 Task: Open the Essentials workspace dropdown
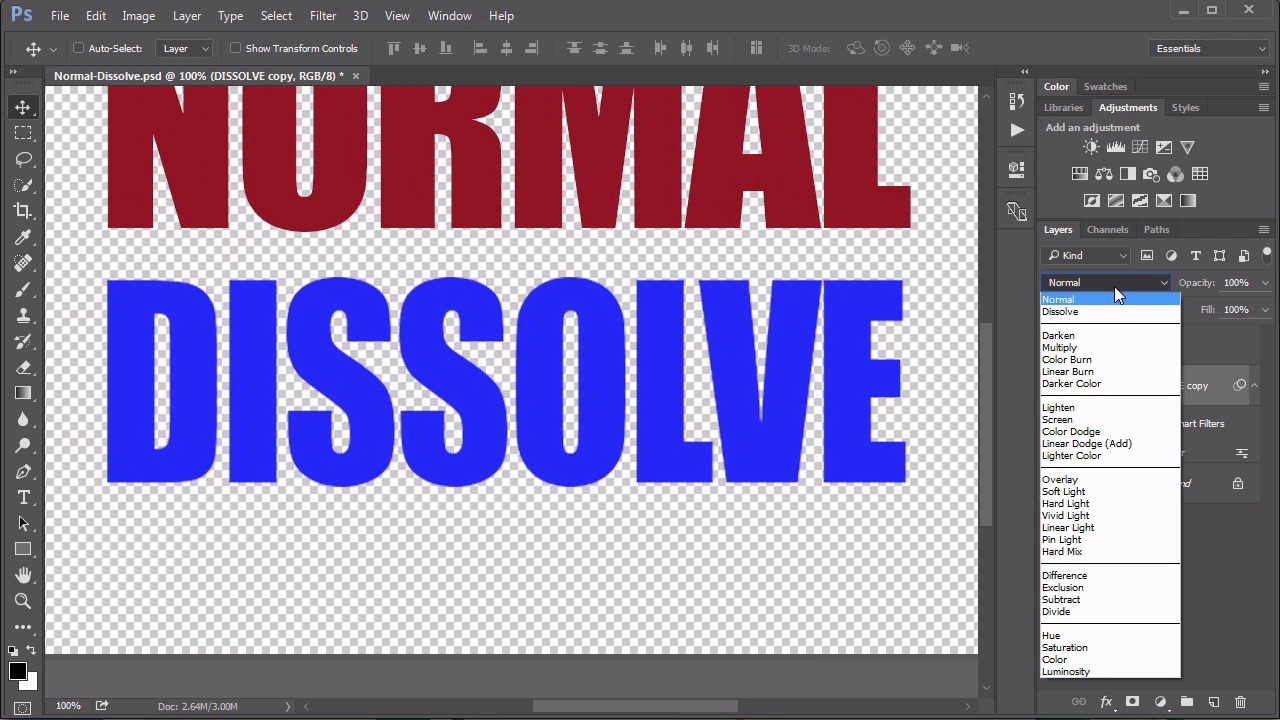click(x=1210, y=48)
